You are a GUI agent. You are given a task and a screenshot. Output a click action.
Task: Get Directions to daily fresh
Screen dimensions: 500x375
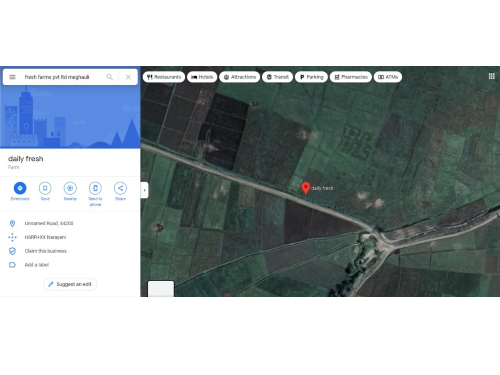click(x=20, y=188)
